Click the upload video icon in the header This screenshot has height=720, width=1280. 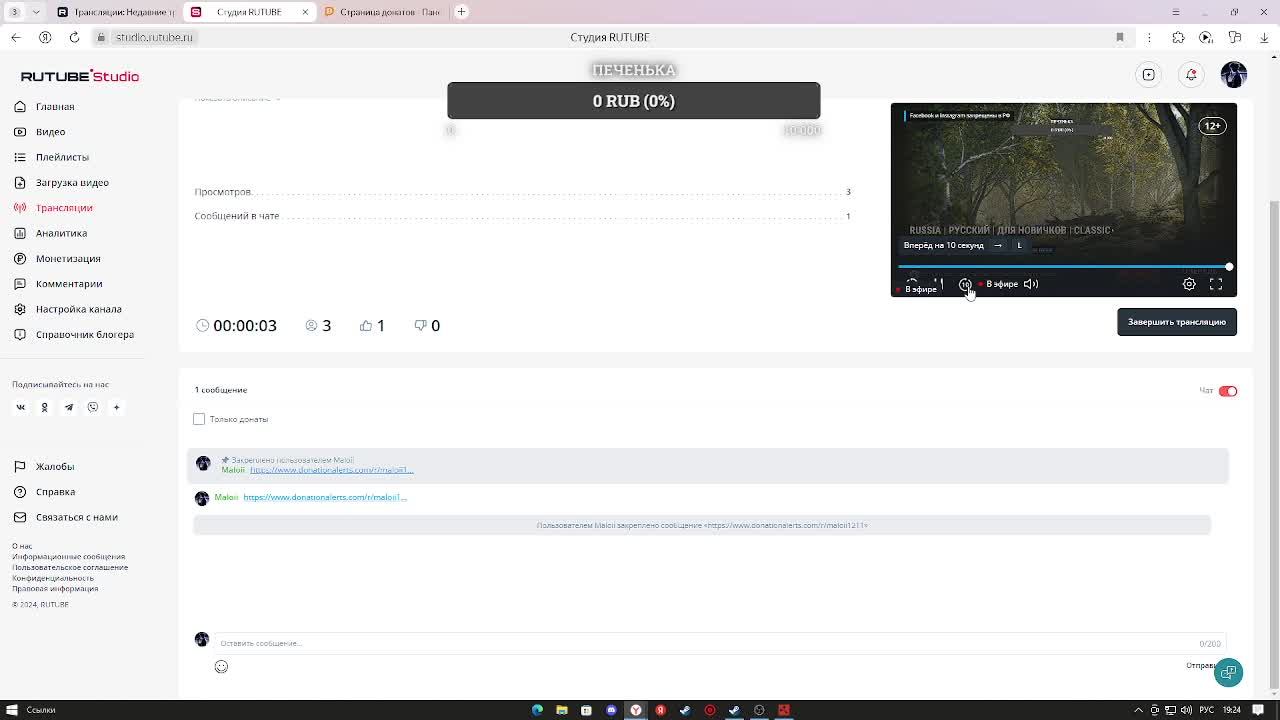(1149, 75)
